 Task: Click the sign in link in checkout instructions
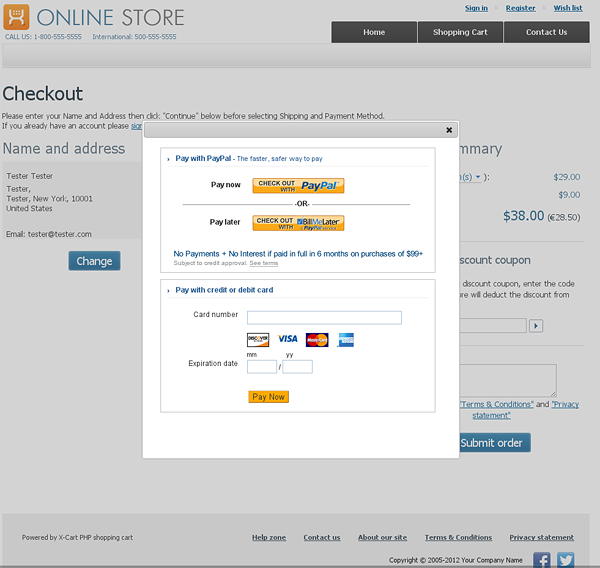pyautogui.click(x=137, y=126)
